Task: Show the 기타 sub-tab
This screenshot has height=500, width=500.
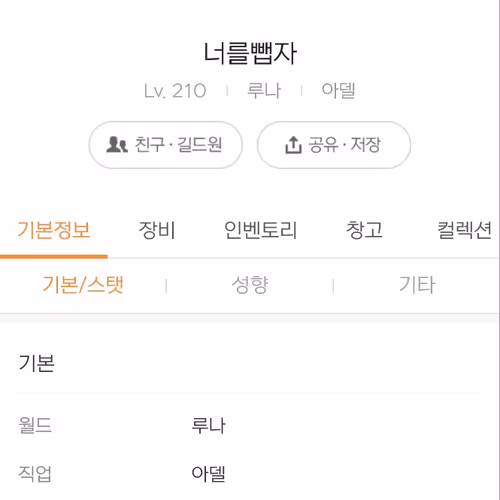Action: pyautogui.click(x=417, y=285)
